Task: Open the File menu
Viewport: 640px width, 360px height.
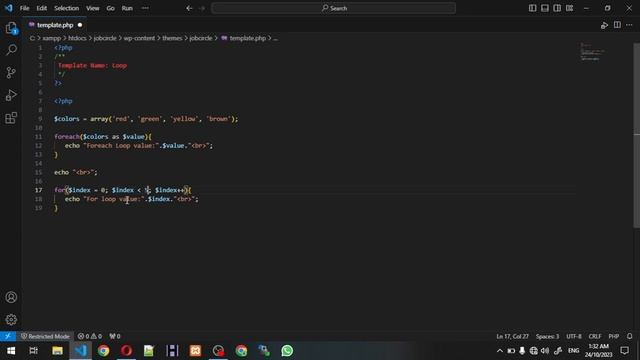Action: pyautogui.click(x=24, y=8)
